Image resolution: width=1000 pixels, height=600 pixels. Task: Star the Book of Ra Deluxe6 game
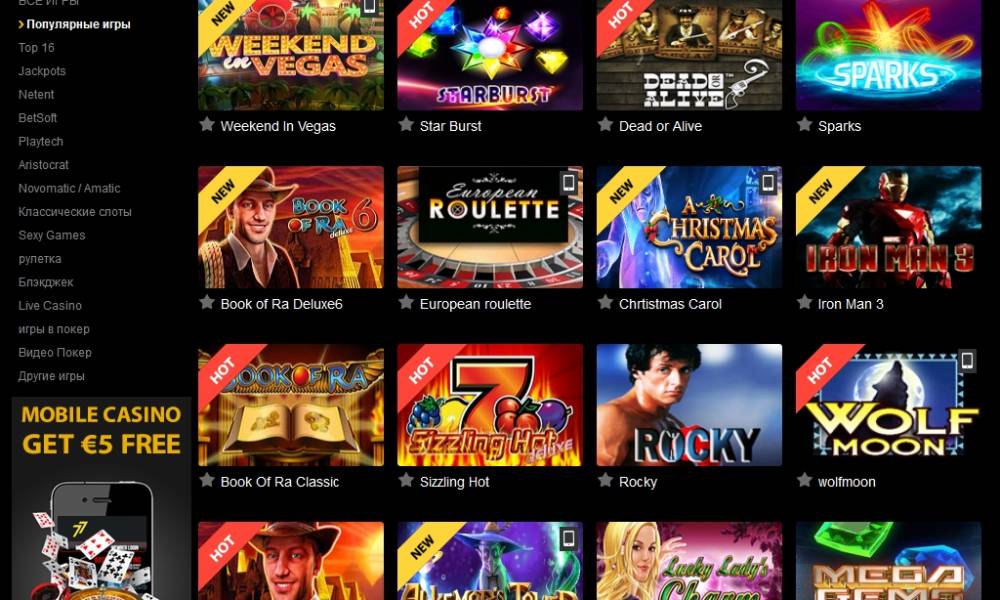coord(207,302)
